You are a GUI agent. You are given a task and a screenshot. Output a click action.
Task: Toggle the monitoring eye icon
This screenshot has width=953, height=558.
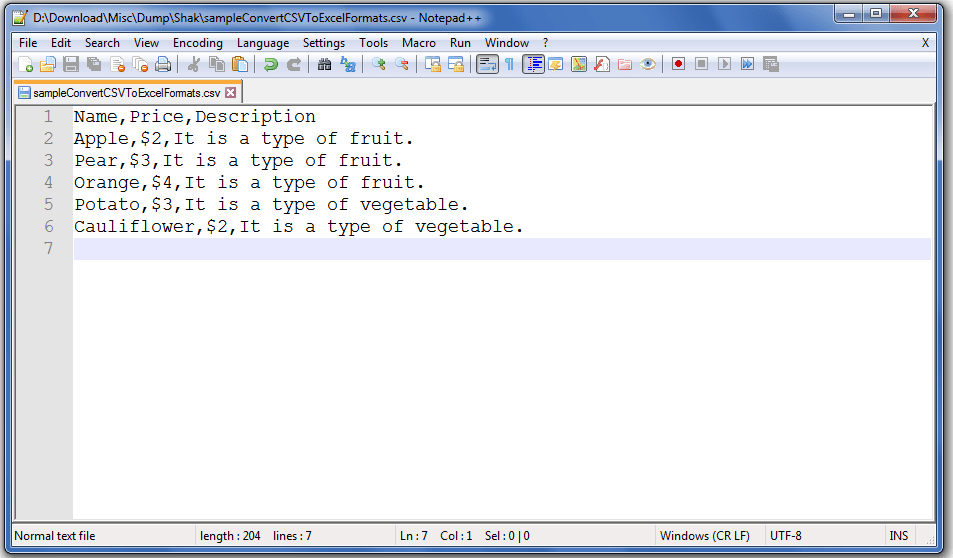point(648,64)
